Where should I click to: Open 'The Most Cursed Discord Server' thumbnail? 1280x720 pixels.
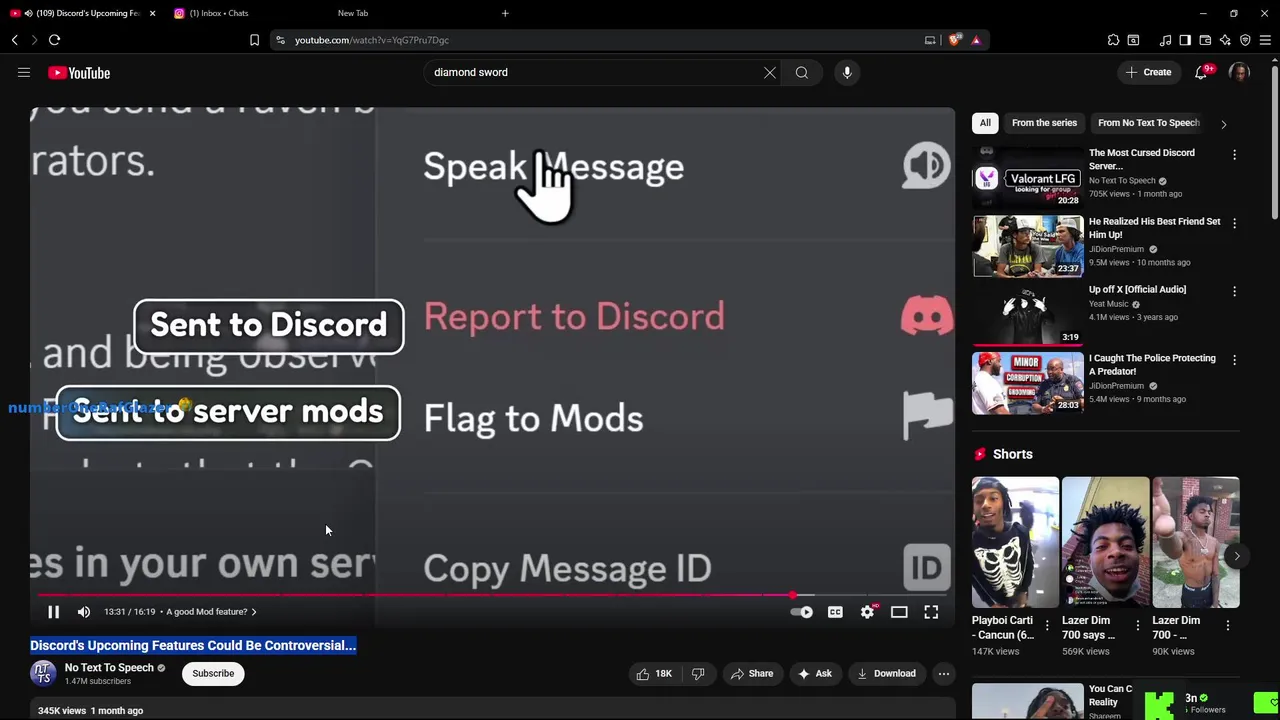pyautogui.click(x=1027, y=176)
